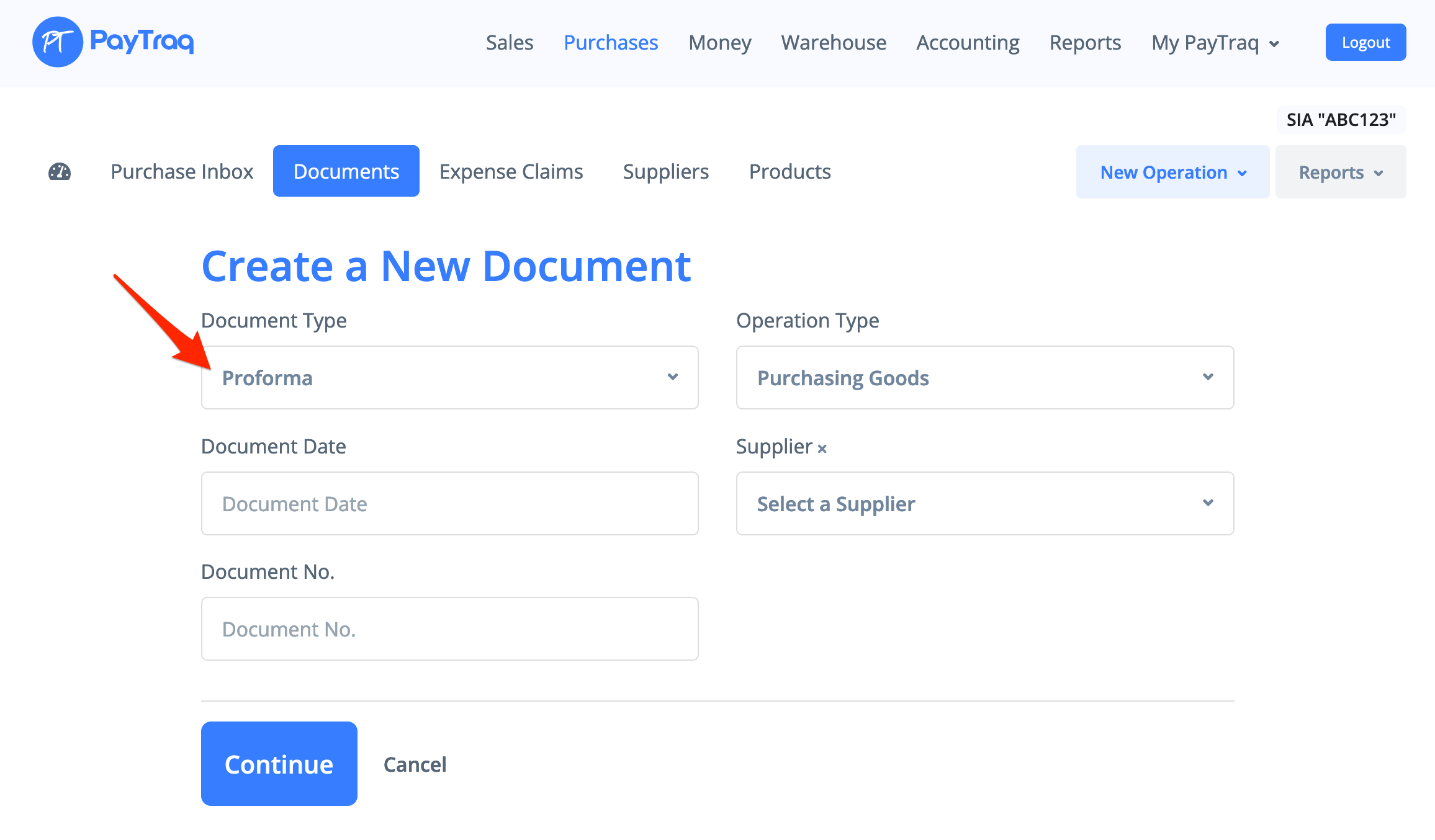
Task: Open the Operation Type dropdown
Action: click(x=984, y=377)
